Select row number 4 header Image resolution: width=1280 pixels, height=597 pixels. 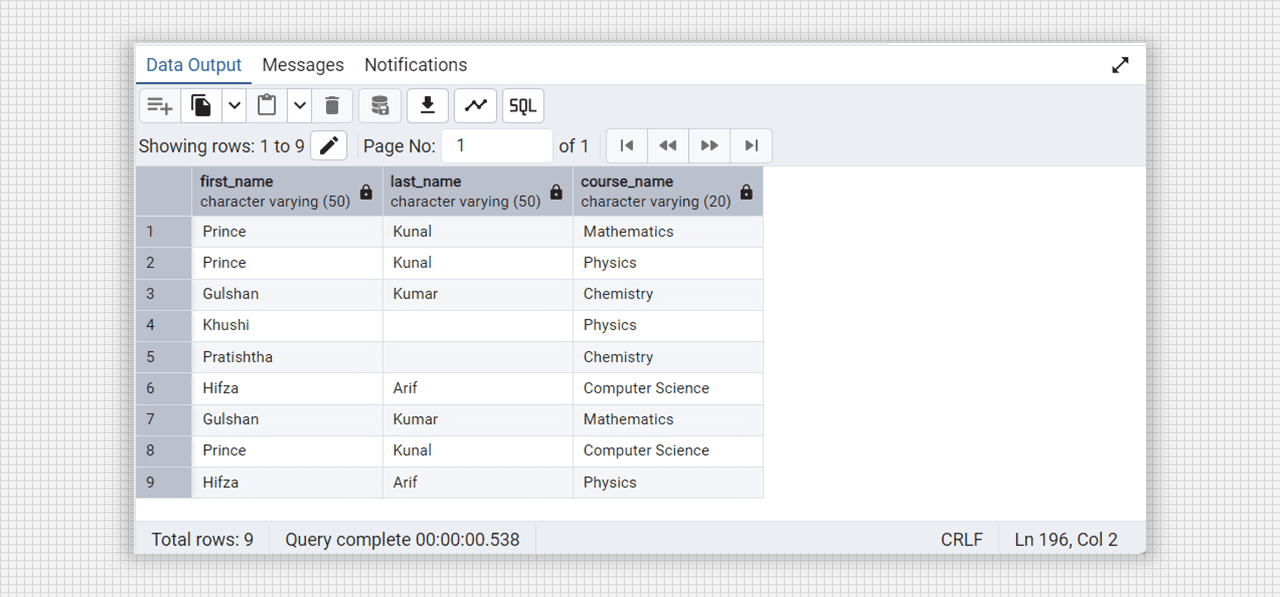[163, 326]
